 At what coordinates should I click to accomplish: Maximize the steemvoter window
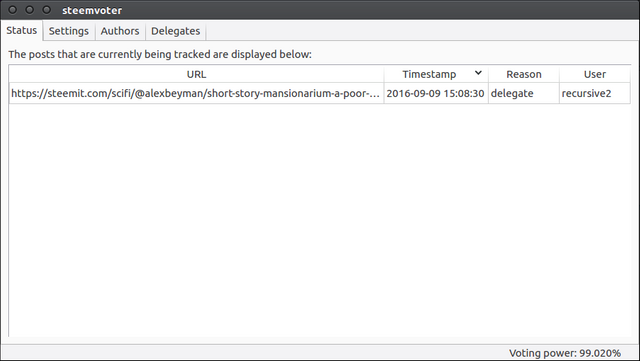point(47,10)
